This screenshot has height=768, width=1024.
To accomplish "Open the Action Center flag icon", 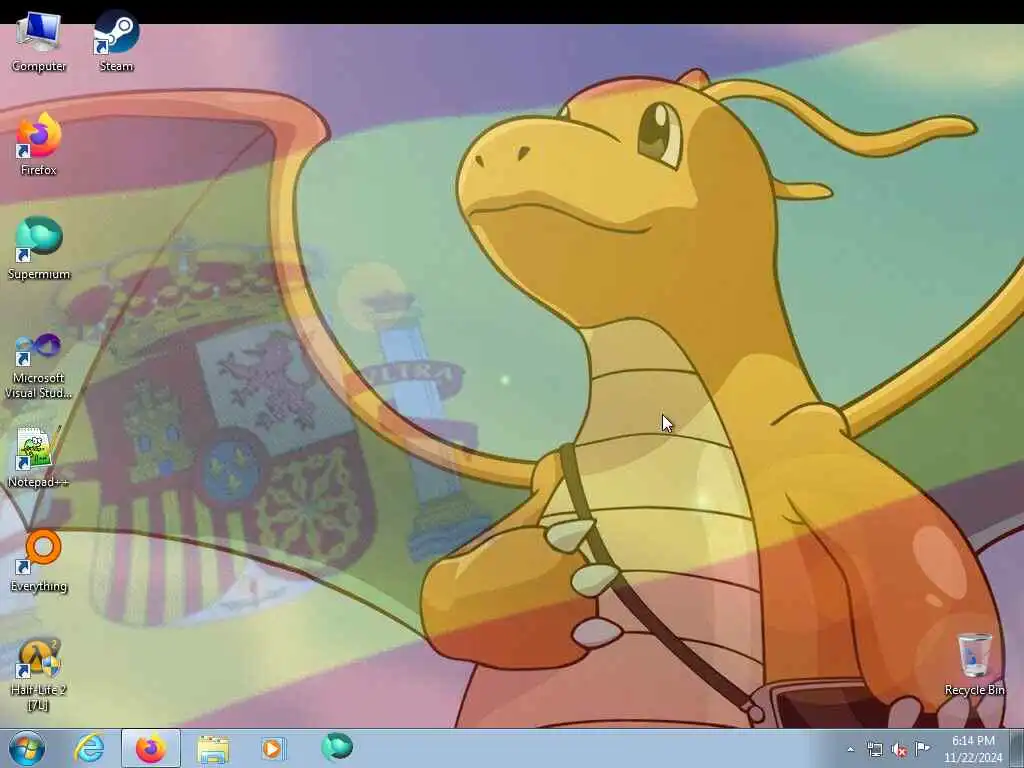I will click(x=922, y=749).
